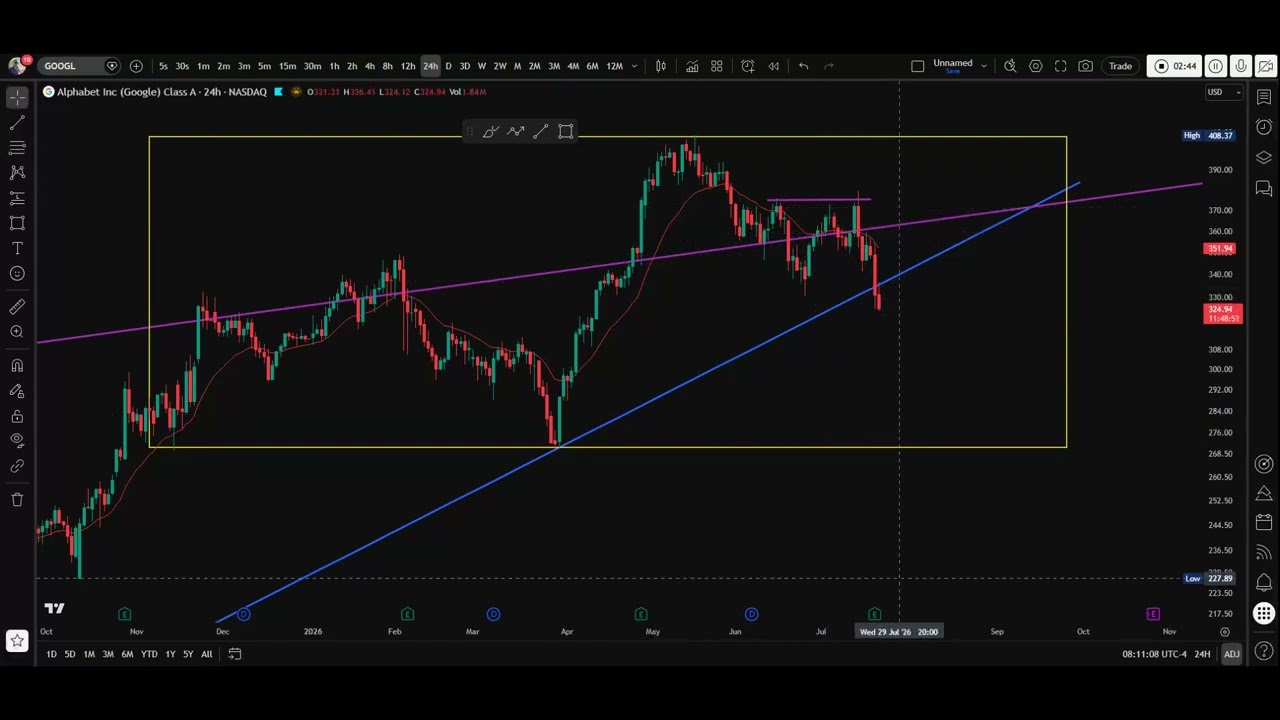Viewport: 1280px width, 720px height.
Task: Enter fullscreen mode
Action: point(1061,66)
